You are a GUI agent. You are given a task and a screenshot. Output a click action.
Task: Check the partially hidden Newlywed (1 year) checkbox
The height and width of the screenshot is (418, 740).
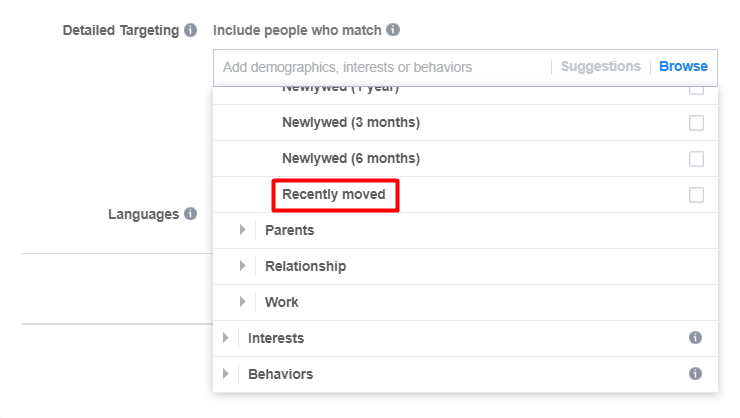click(696, 91)
